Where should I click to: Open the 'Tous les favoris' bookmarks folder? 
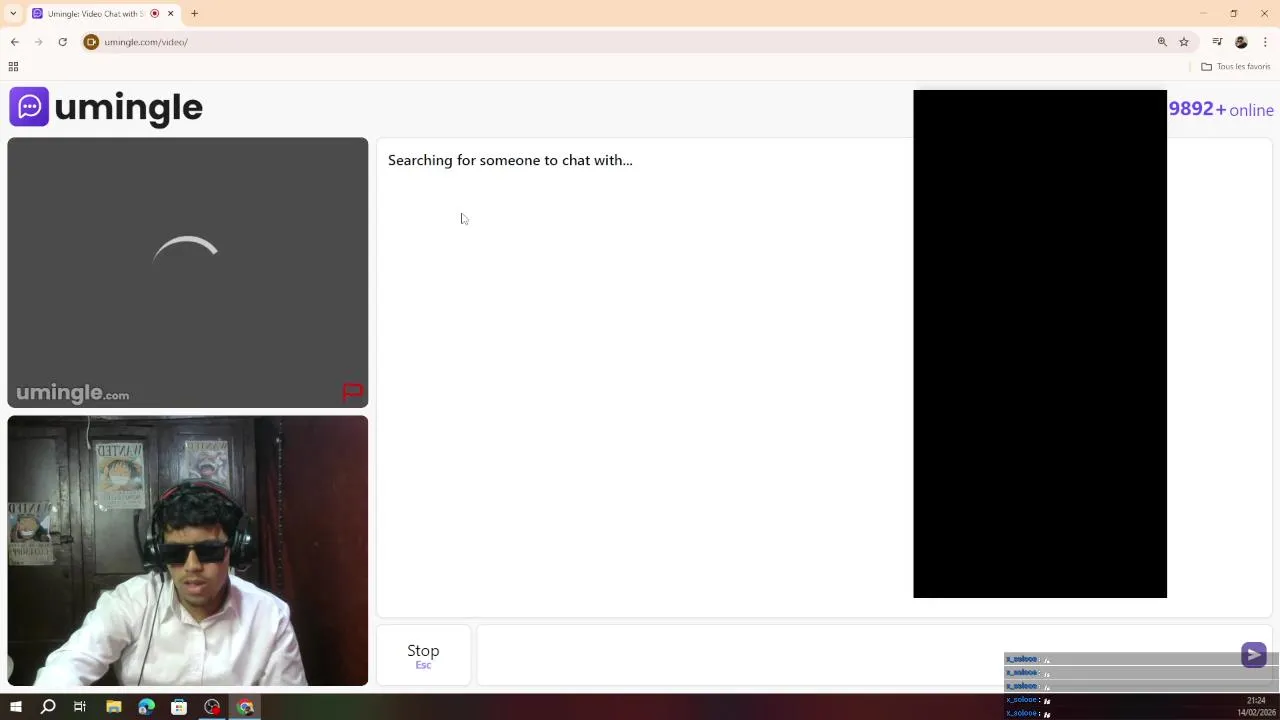coord(1236,66)
